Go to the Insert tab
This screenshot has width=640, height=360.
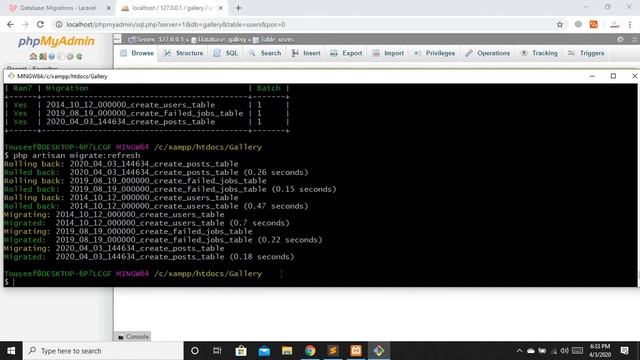[x=306, y=53]
